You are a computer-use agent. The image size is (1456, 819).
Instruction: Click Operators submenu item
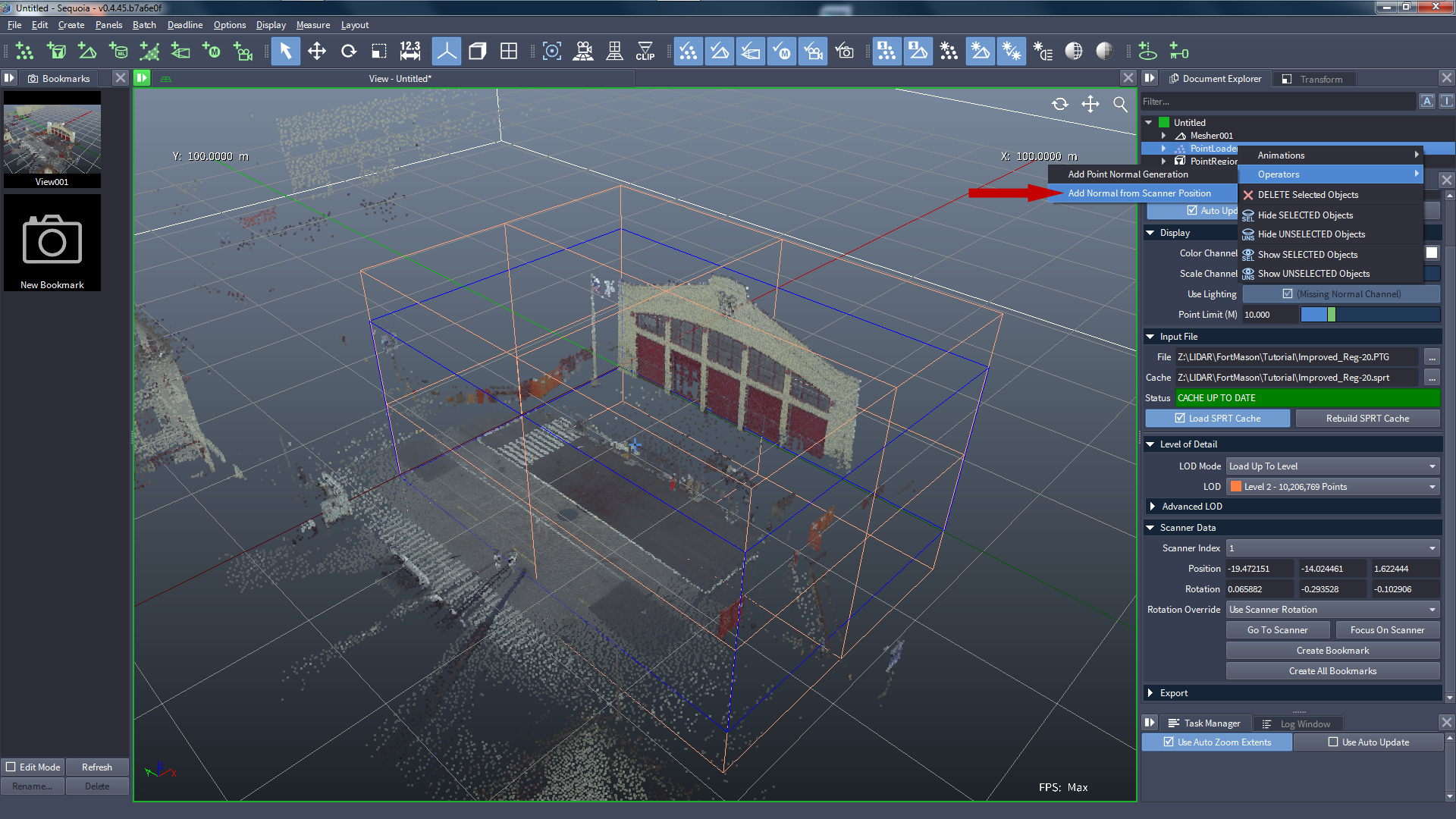point(1329,174)
